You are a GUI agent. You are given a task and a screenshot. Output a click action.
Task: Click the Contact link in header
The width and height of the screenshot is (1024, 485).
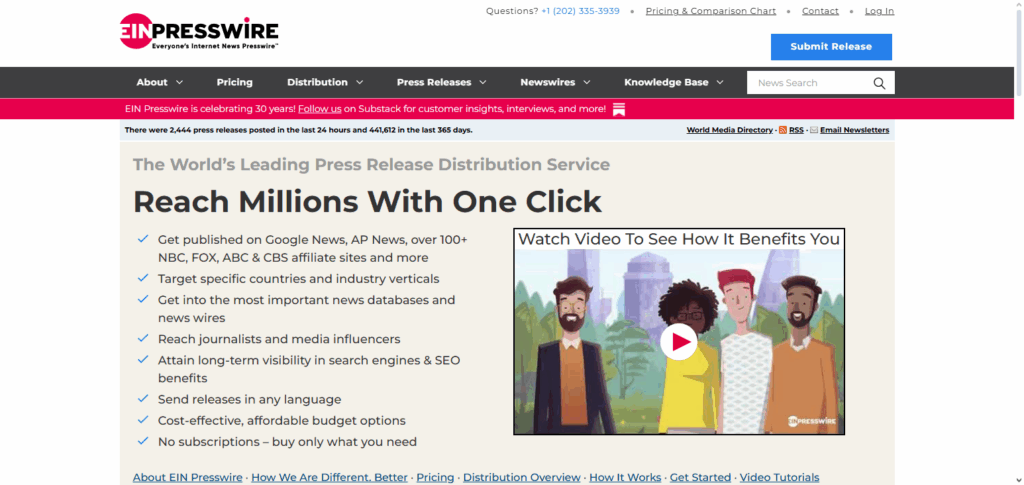coord(820,11)
